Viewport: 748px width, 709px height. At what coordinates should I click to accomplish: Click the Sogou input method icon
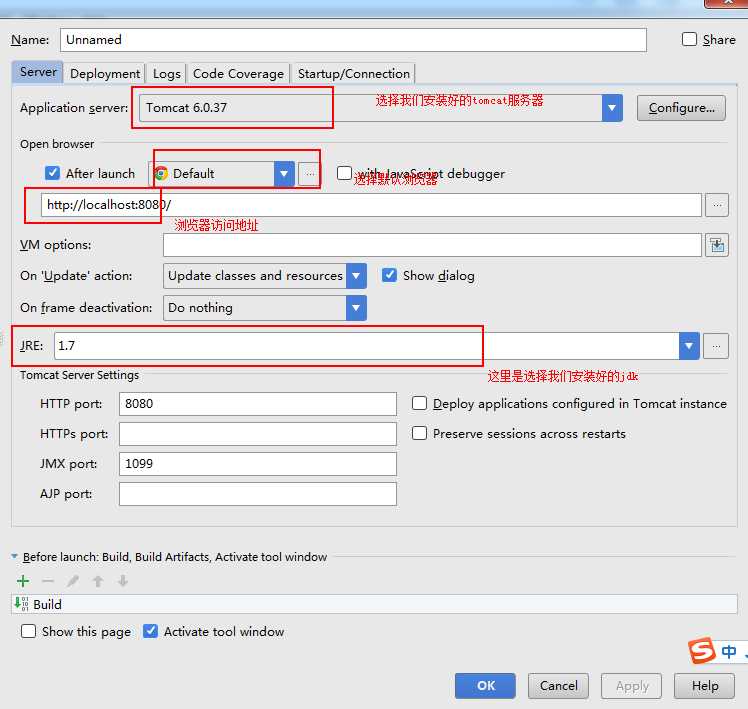[x=702, y=651]
